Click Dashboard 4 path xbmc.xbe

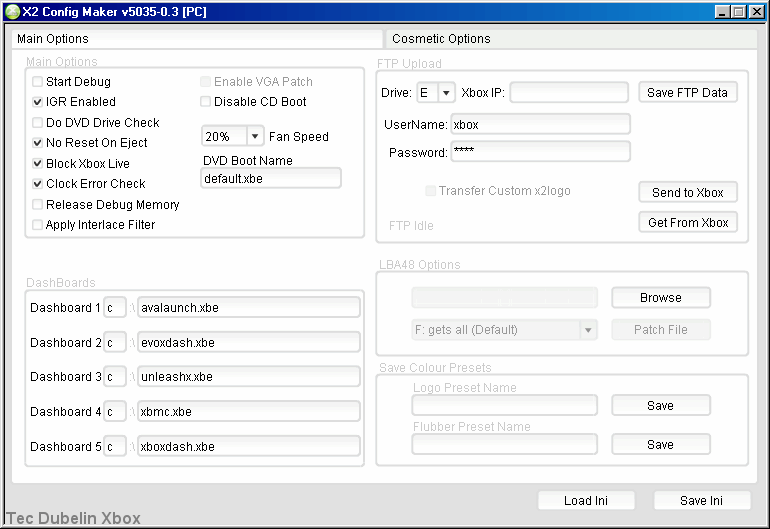pyautogui.click(x=248, y=412)
